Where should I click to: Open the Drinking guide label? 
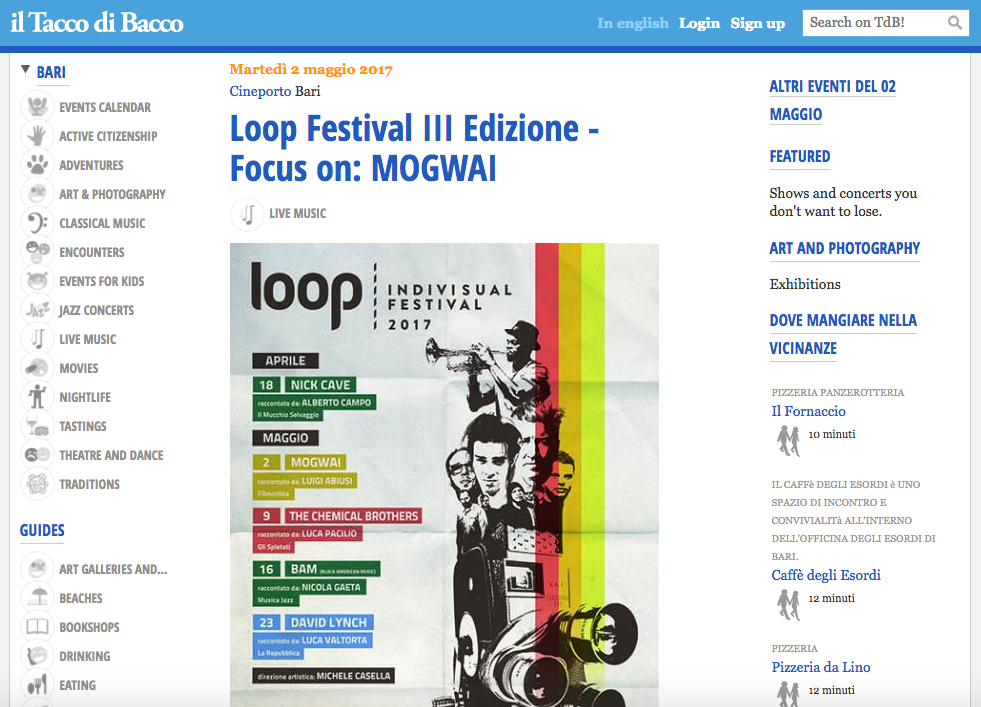84,656
